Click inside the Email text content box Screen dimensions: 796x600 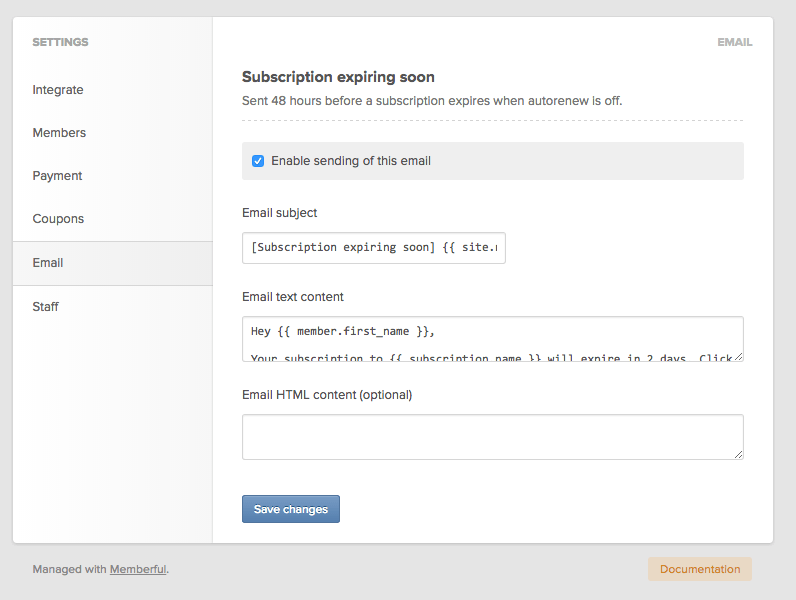click(x=492, y=339)
